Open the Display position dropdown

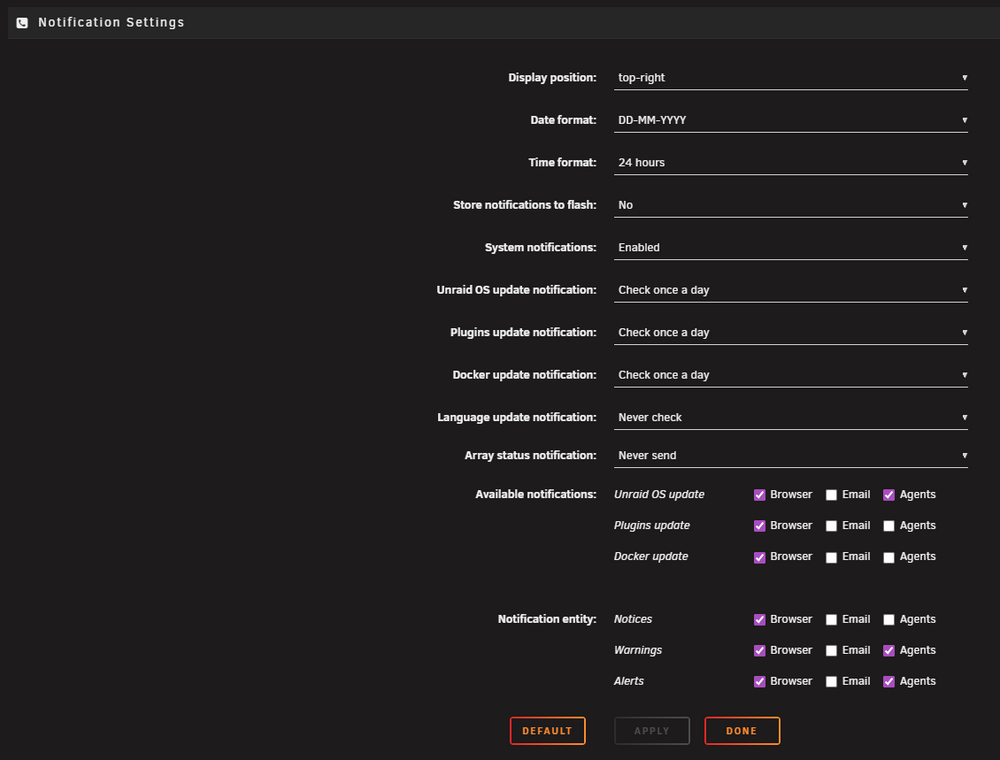click(x=790, y=78)
